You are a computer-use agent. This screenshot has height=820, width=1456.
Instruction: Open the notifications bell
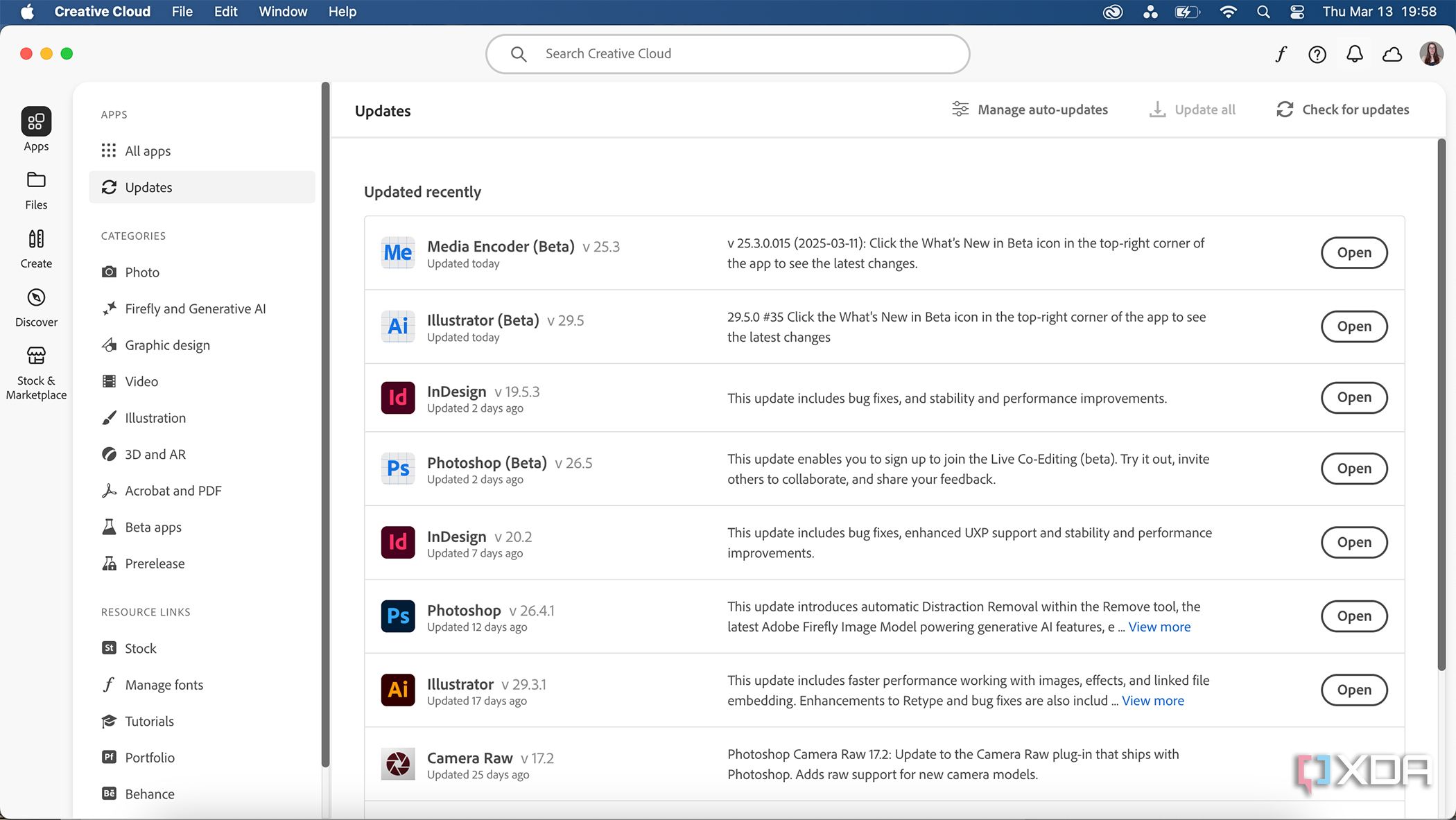[1354, 53]
